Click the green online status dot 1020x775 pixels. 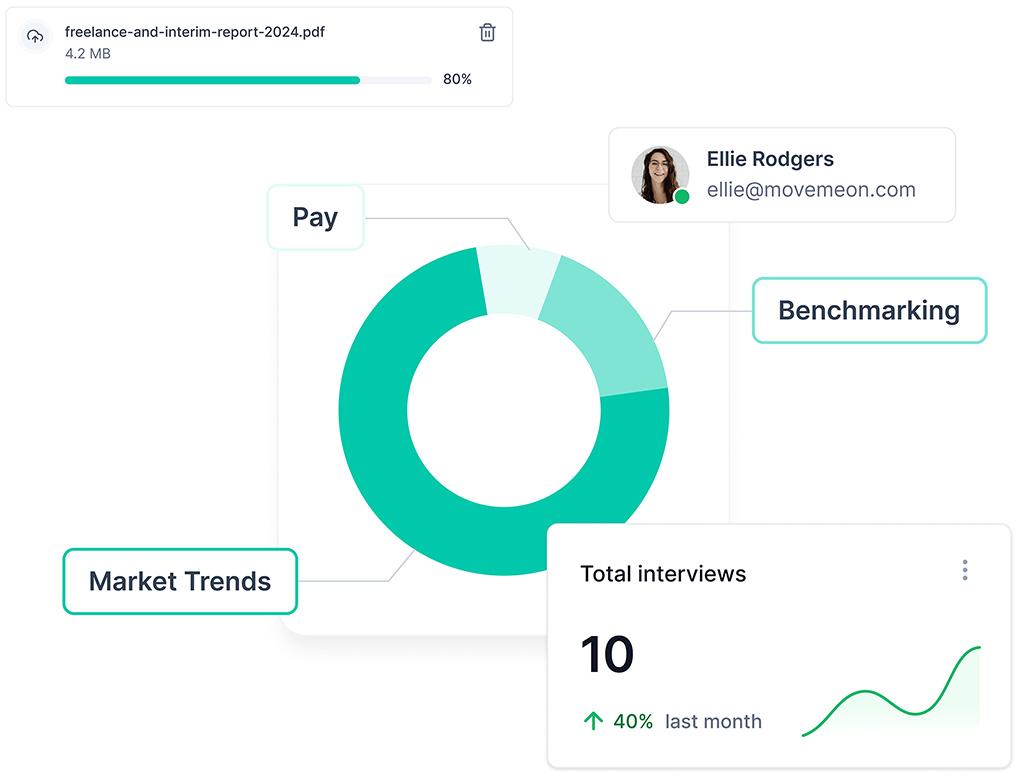tap(681, 196)
